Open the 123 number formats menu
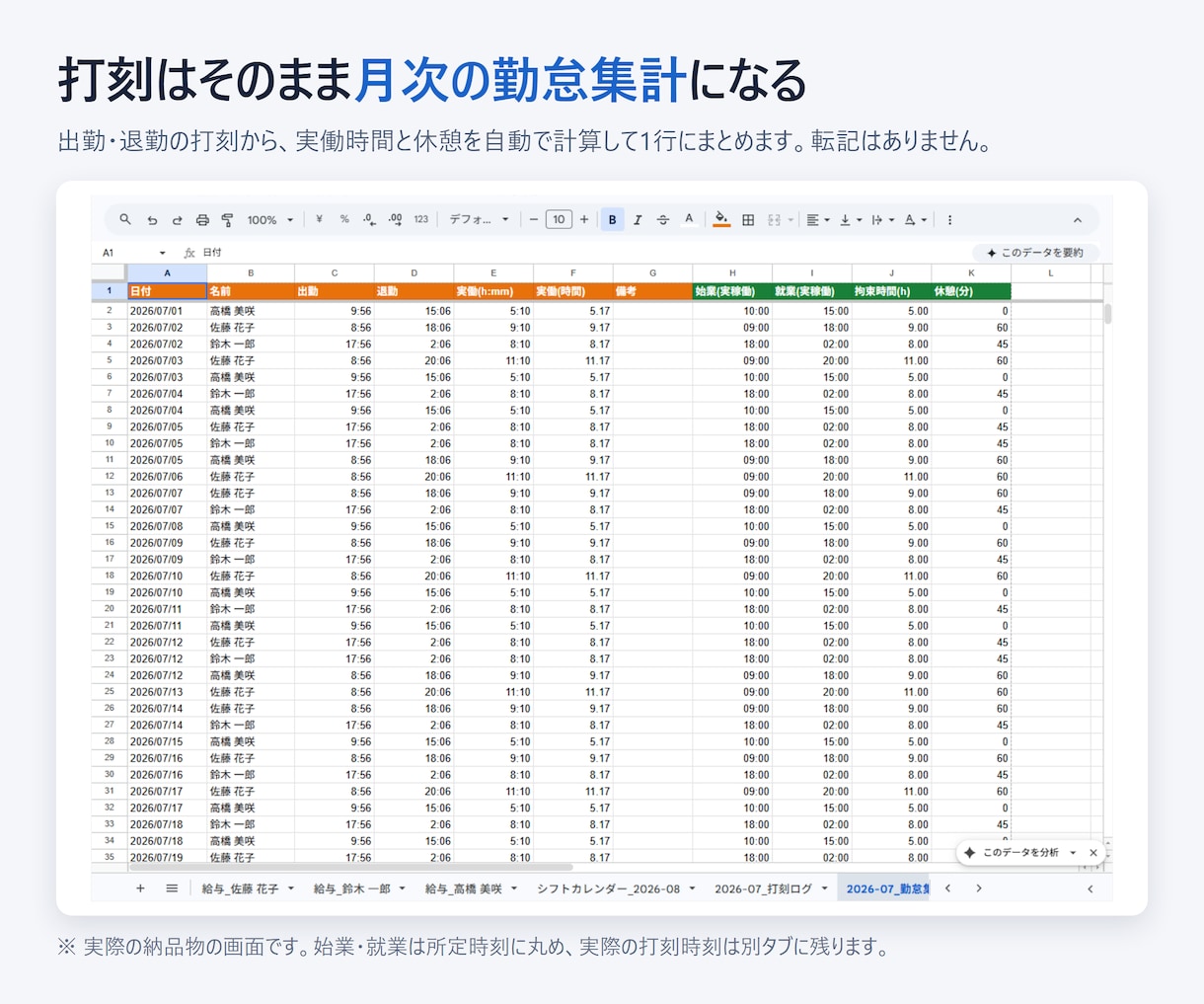 point(421,219)
